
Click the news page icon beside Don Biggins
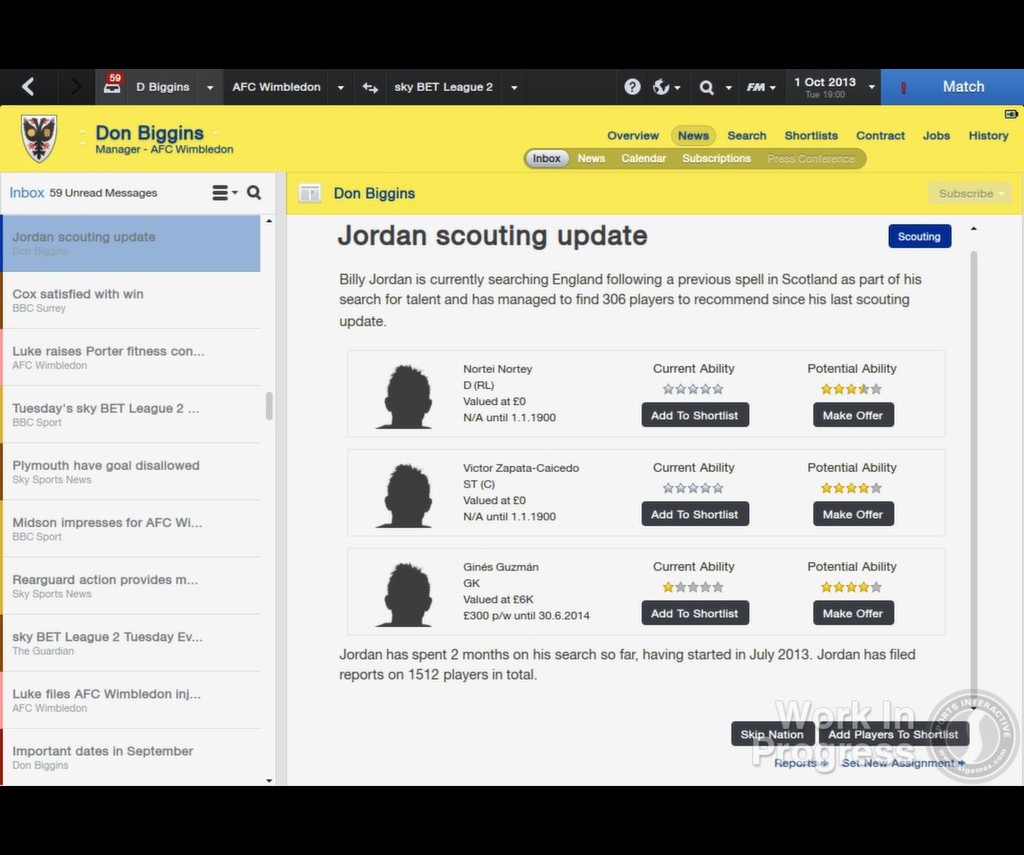coord(310,193)
